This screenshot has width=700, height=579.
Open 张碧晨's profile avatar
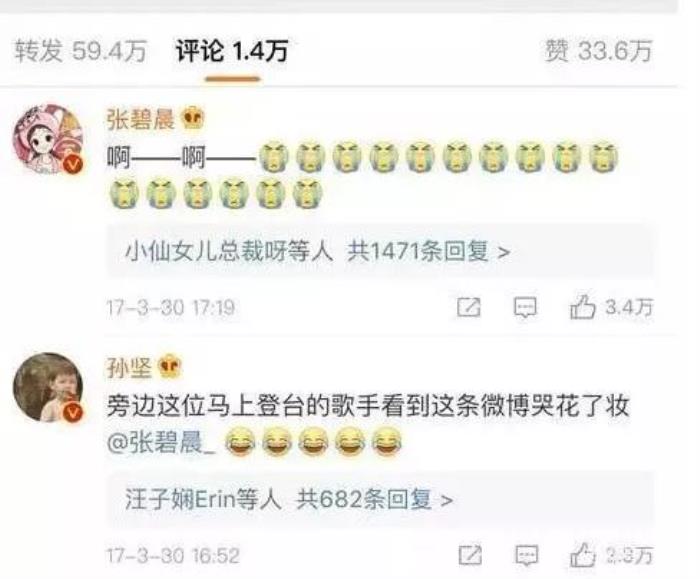point(49,139)
